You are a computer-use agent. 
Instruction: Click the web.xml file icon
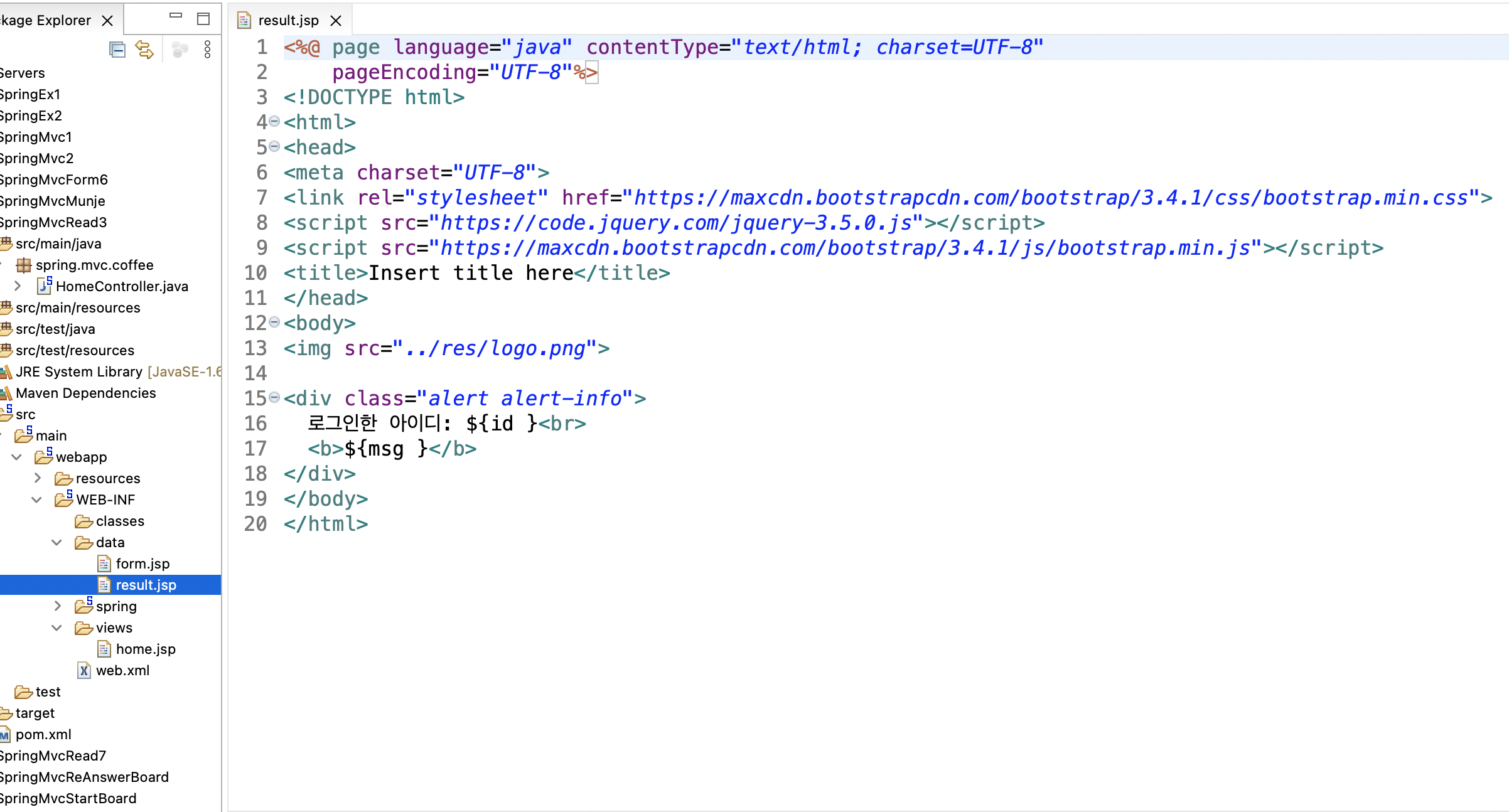point(84,670)
